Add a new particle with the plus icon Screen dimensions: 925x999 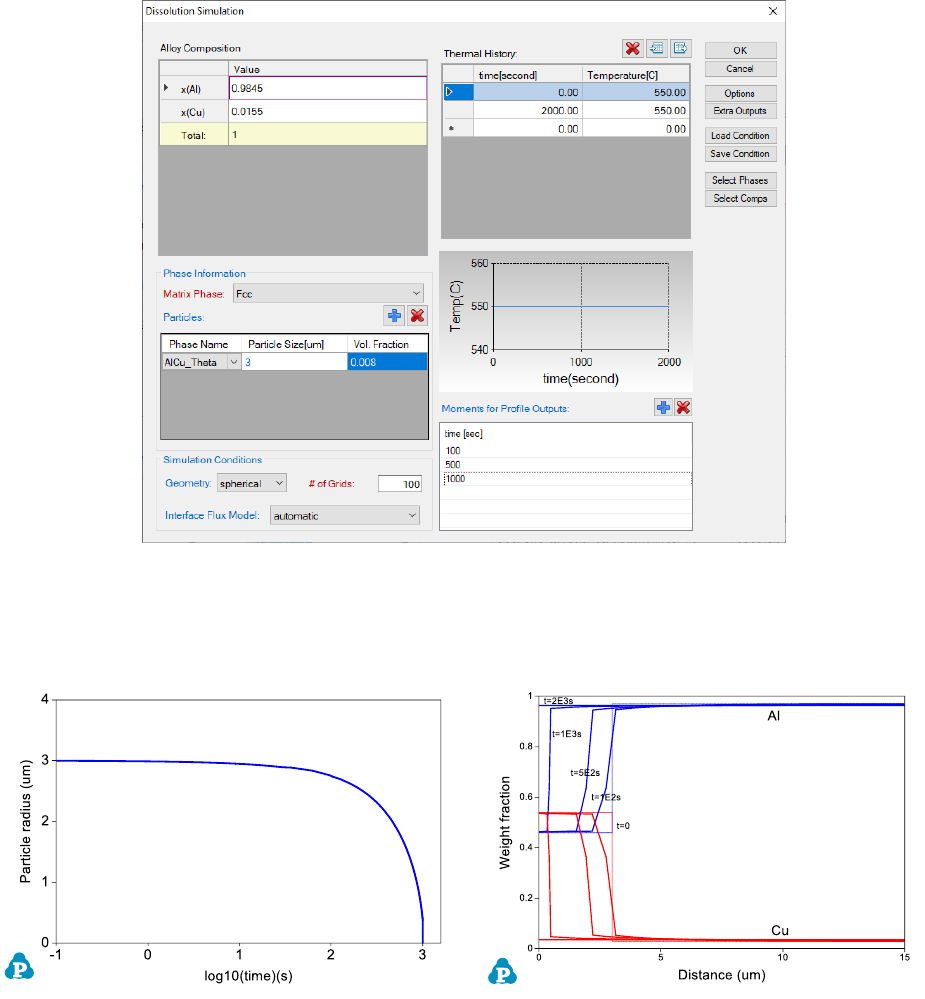tap(394, 315)
